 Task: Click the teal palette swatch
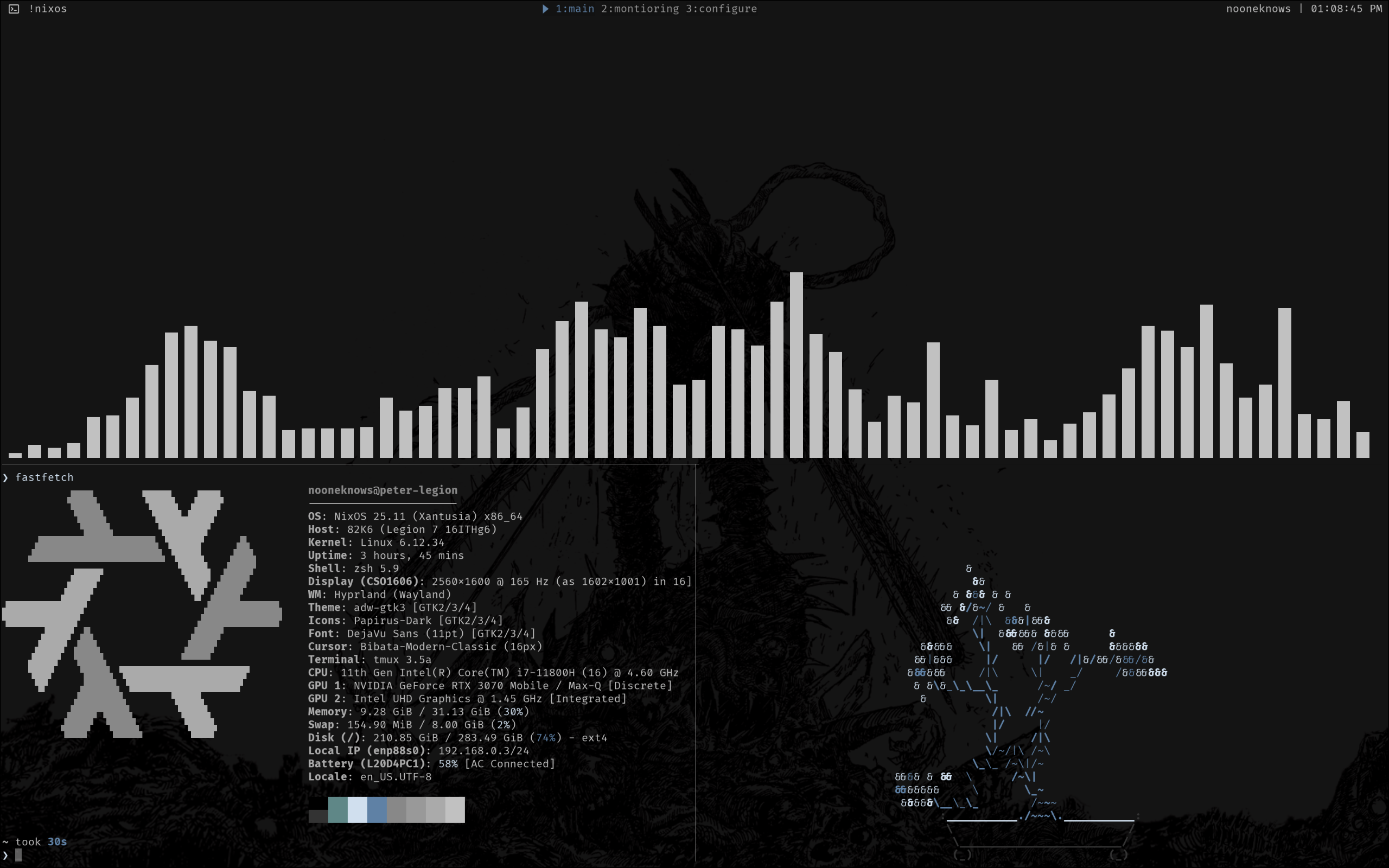[x=337, y=809]
